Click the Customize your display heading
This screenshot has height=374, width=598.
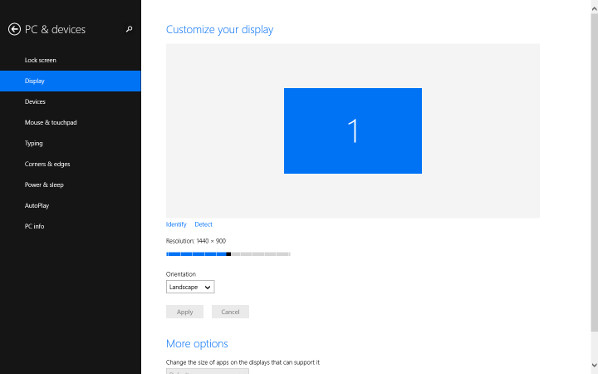tap(219, 29)
